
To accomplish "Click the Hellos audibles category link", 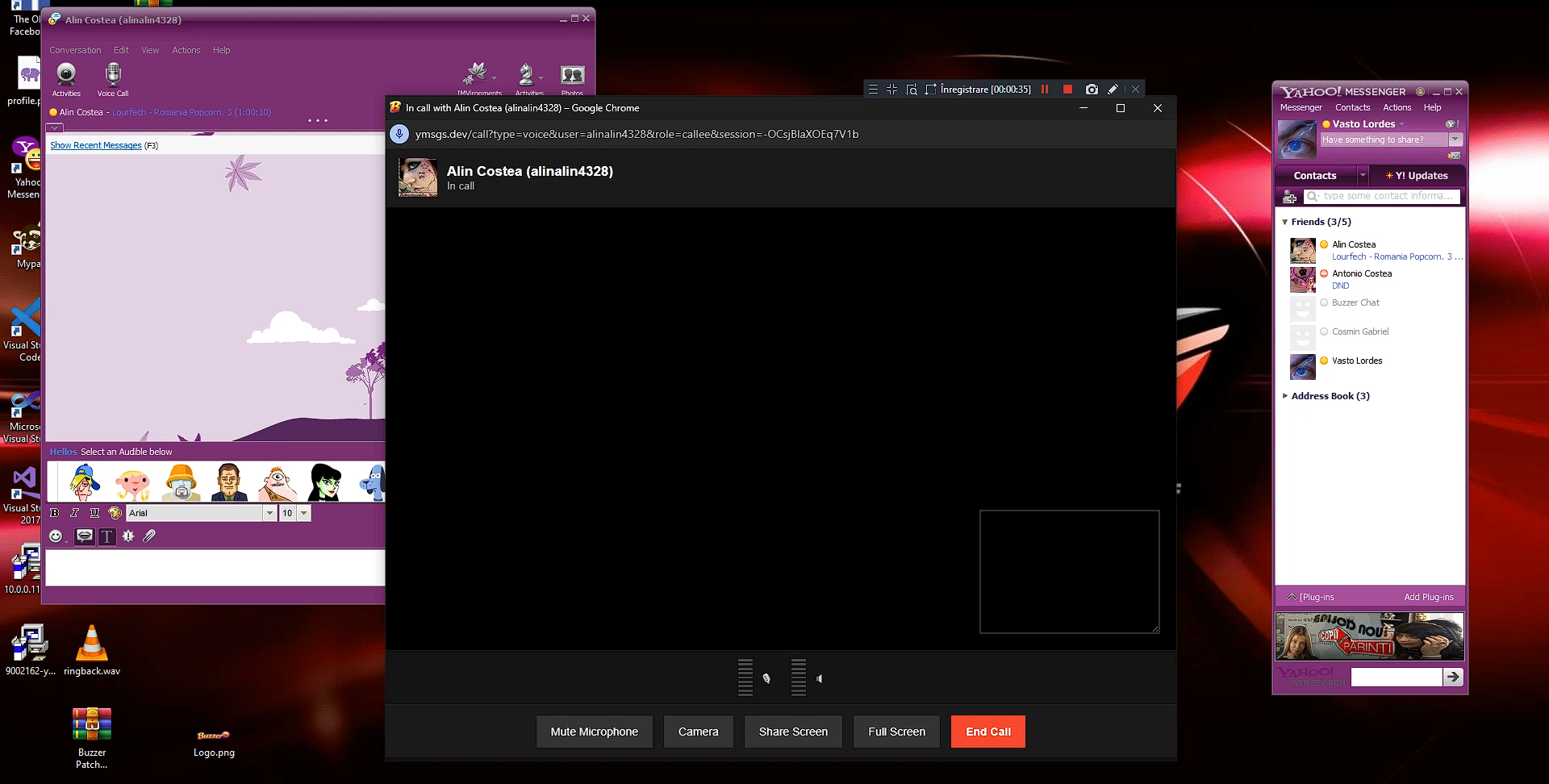I will click(x=63, y=452).
